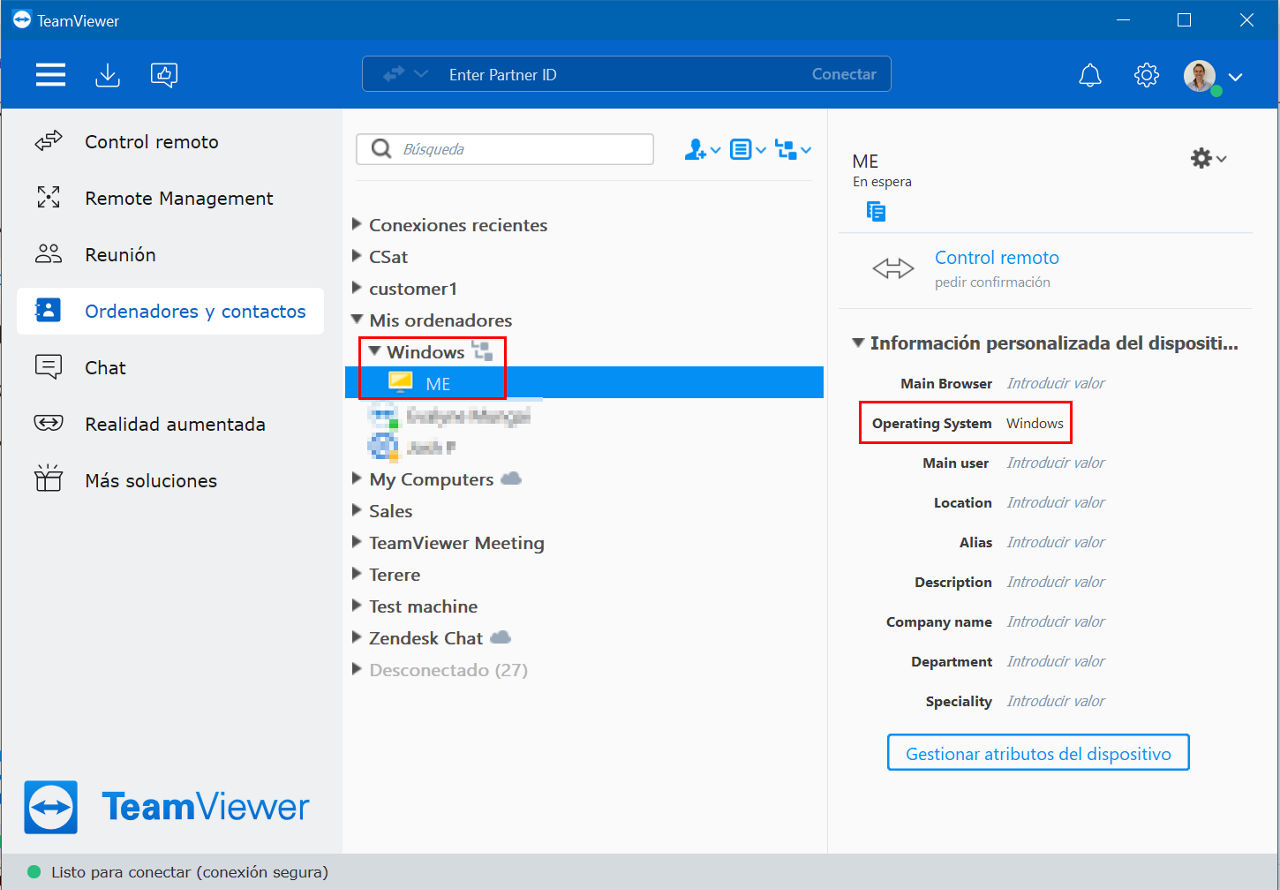Open device options gear beside ME
This screenshot has height=890, width=1280.
tap(1208, 158)
